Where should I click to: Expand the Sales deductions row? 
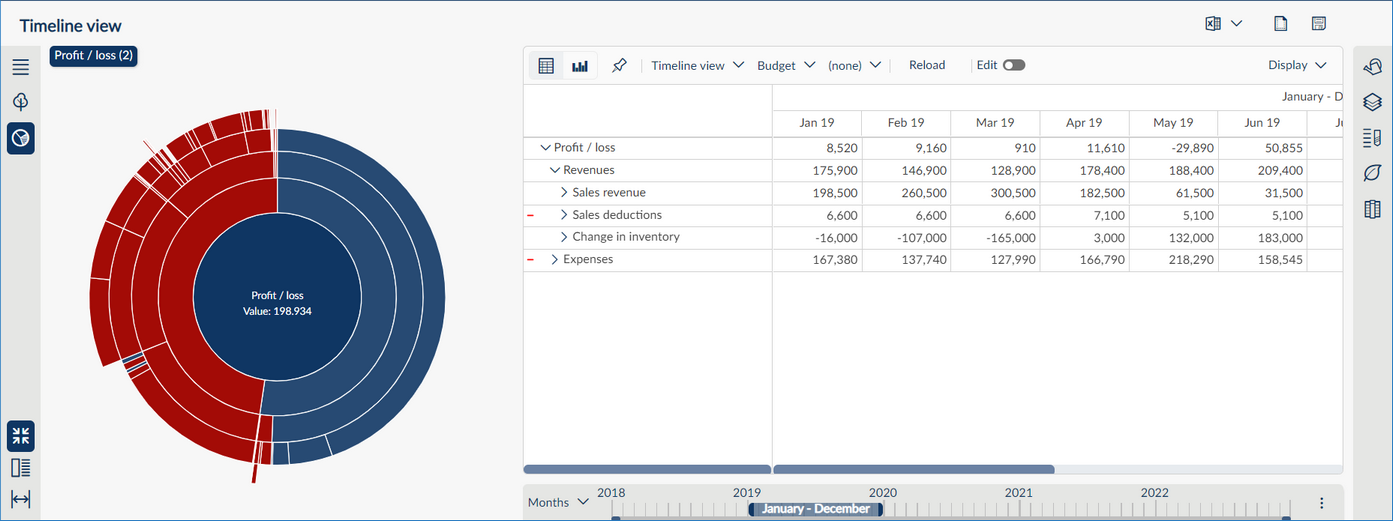pos(564,215)
